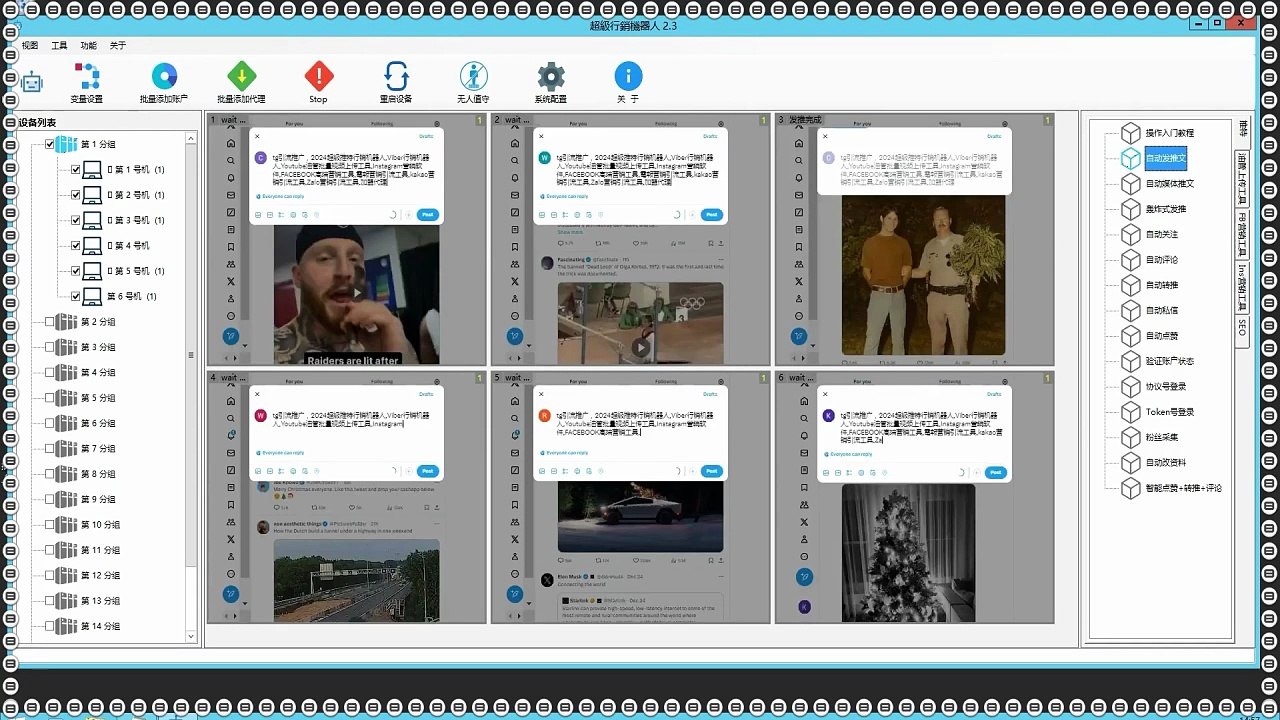Viewport: 1280px width, 720px height.
Task: Click the cube icon beside 协议号登录
Action: [1130, 387]
